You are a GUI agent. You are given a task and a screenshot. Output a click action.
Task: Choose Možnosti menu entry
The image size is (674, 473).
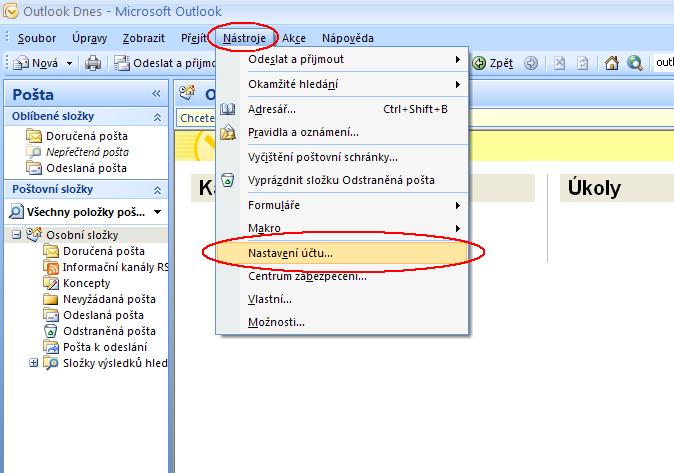[x=342, y=322]
